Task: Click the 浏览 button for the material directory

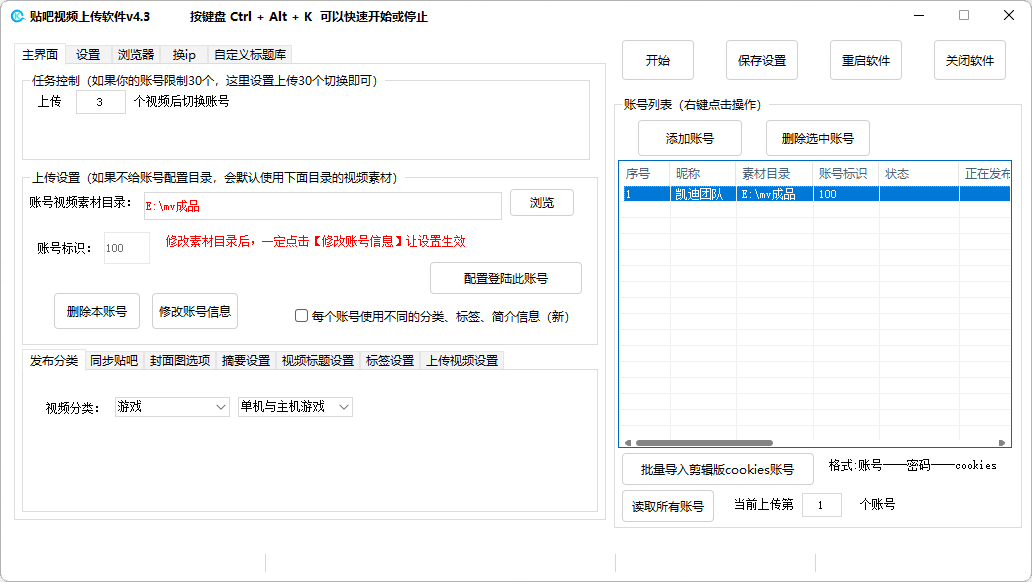Action: click(542, 203)
